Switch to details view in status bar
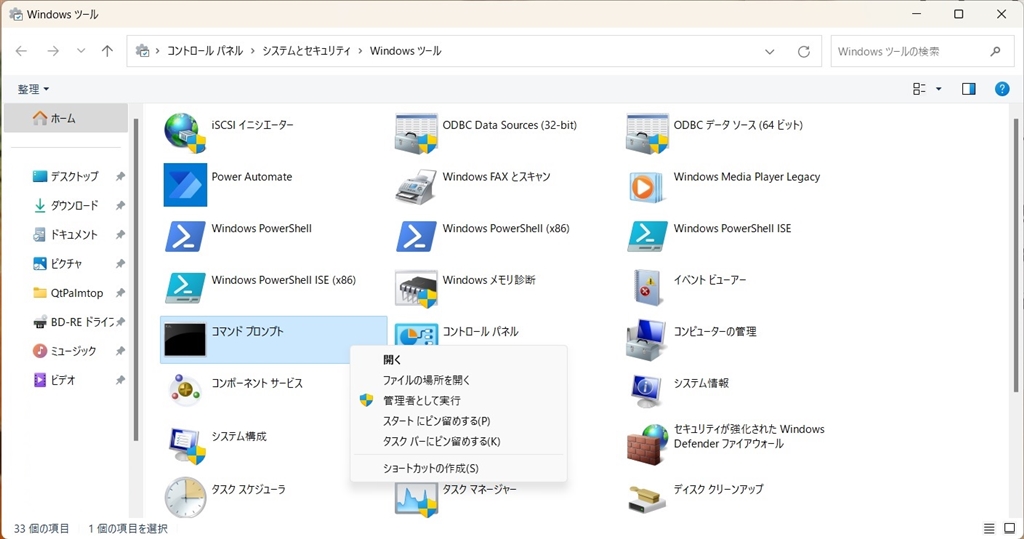The height and width of the screenshot is (539, 1024). pos(989,529)
